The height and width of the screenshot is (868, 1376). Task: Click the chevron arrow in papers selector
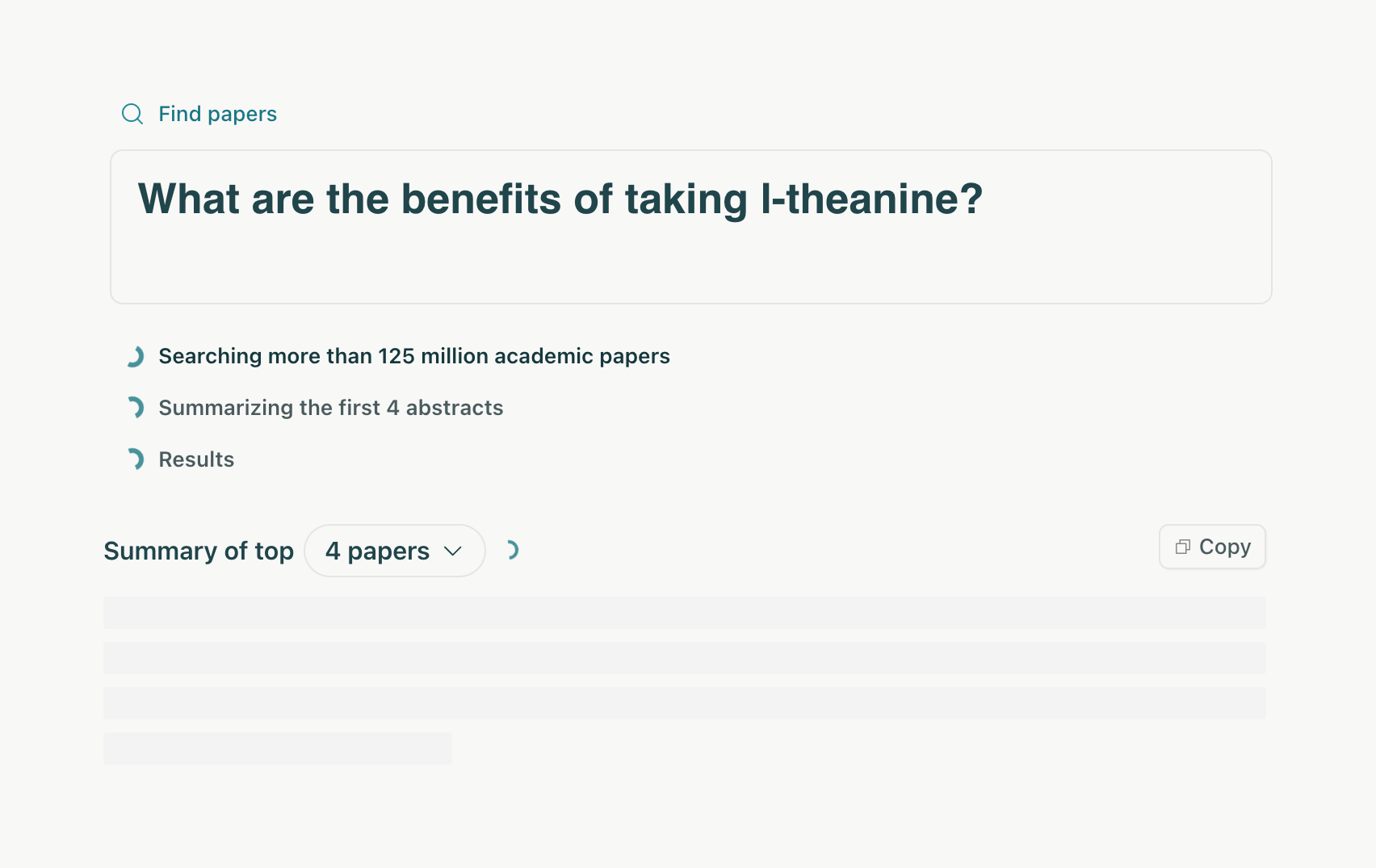pos(453,551)
